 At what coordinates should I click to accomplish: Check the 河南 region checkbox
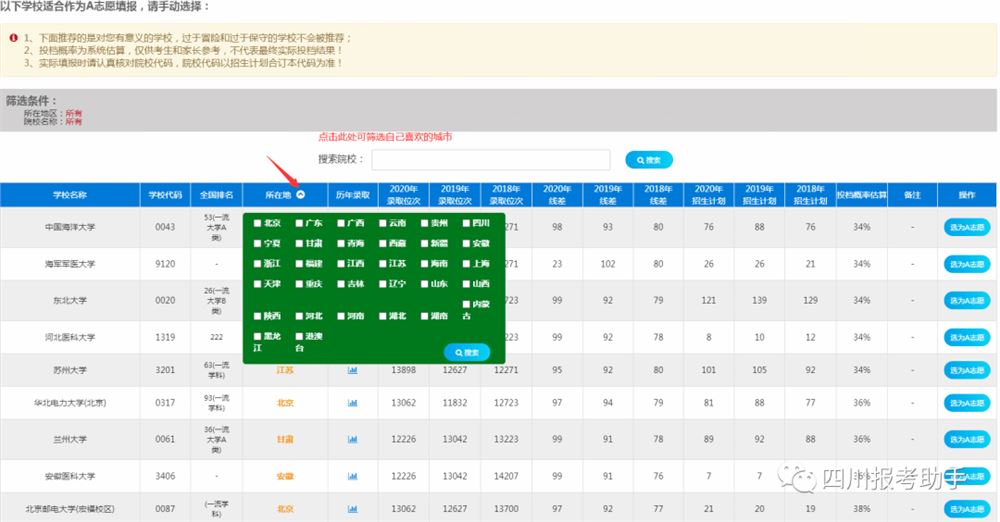pos(341,316)
